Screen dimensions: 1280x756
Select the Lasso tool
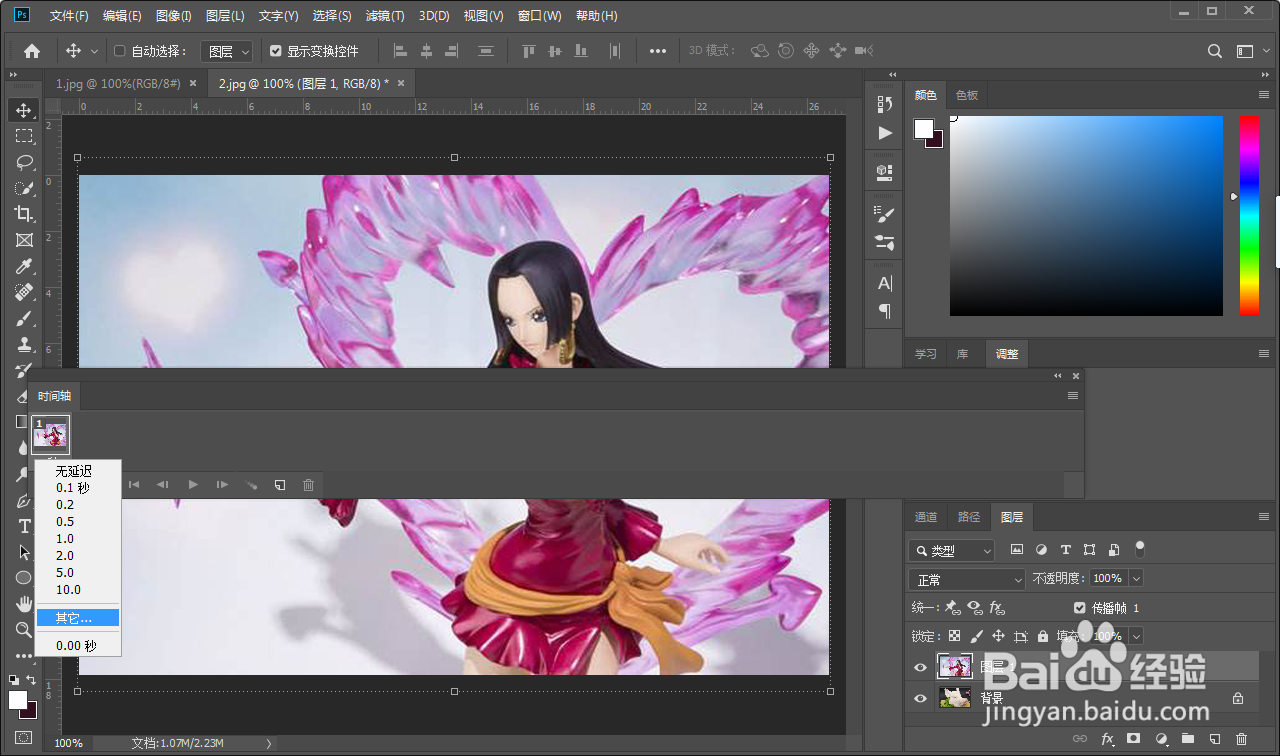click(24, 162)
